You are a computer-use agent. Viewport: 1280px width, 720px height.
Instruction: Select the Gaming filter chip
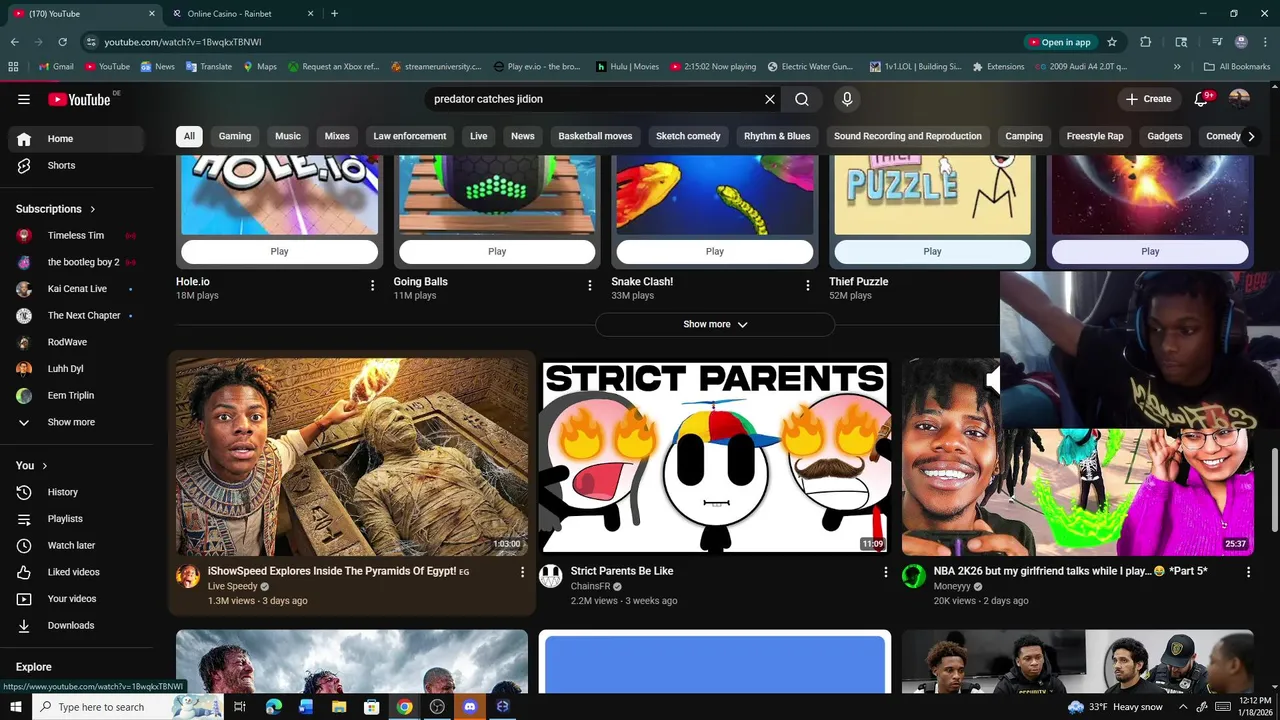pos(235,136)
